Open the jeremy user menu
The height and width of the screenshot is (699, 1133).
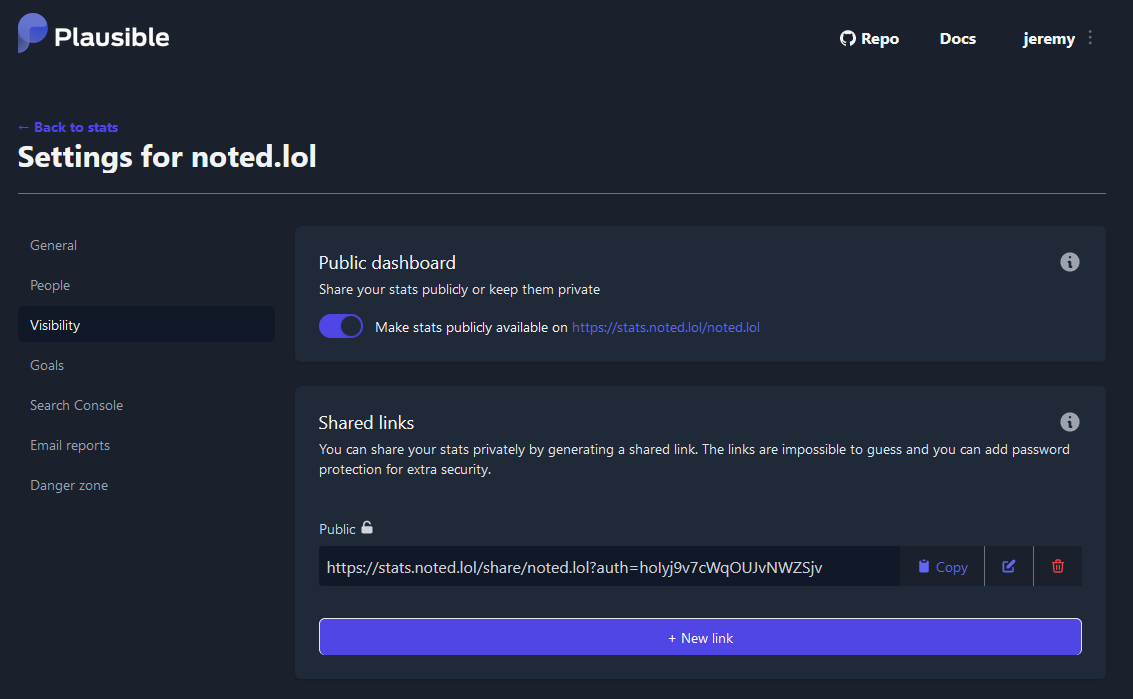tap(1048, 39)
